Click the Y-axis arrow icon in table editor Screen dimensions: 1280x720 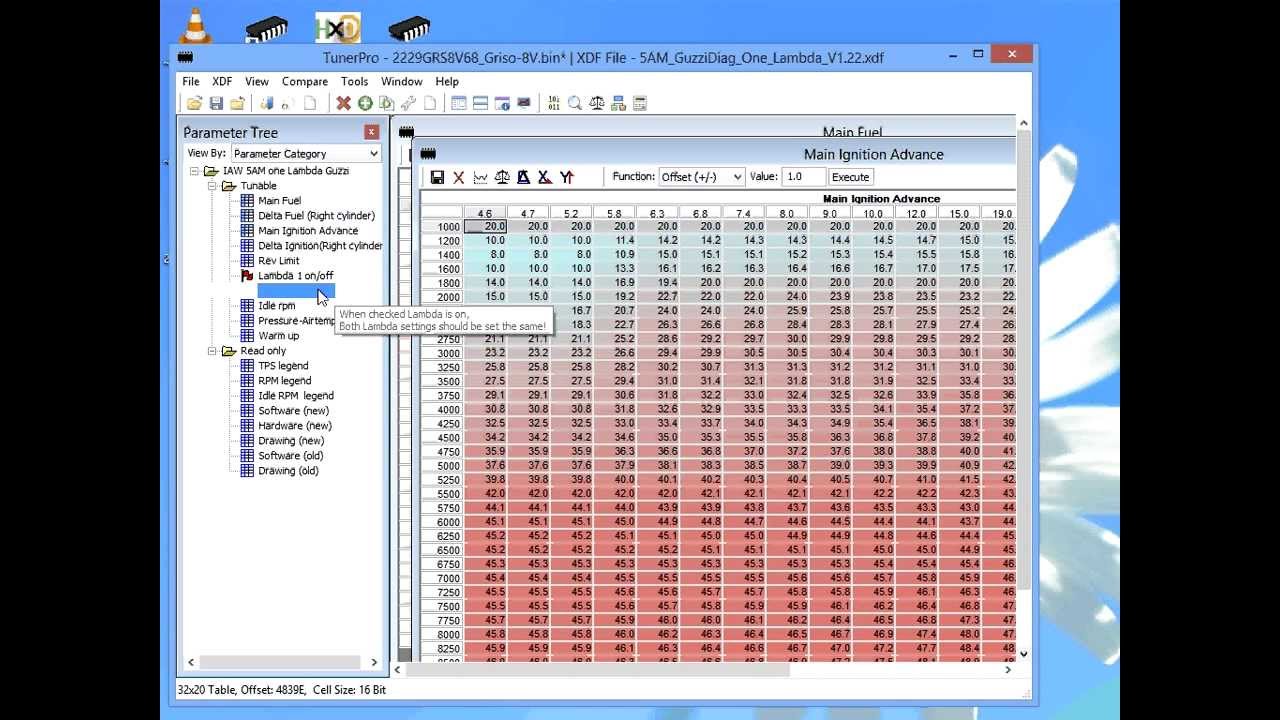click(x=567, y=177)
